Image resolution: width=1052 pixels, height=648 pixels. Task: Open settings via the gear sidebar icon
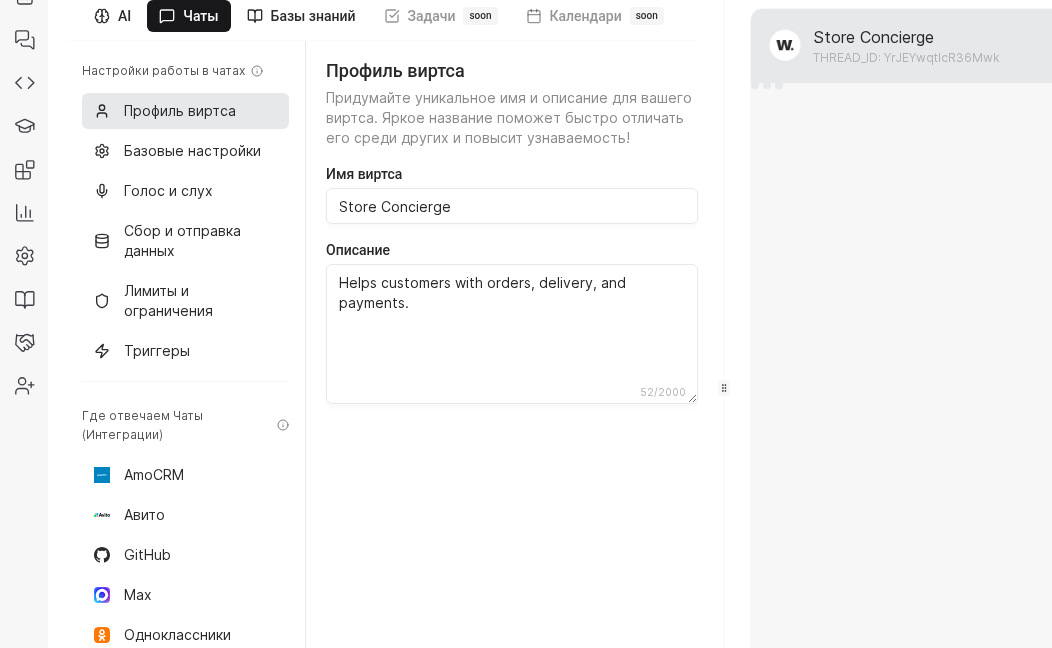coord(24,256)
